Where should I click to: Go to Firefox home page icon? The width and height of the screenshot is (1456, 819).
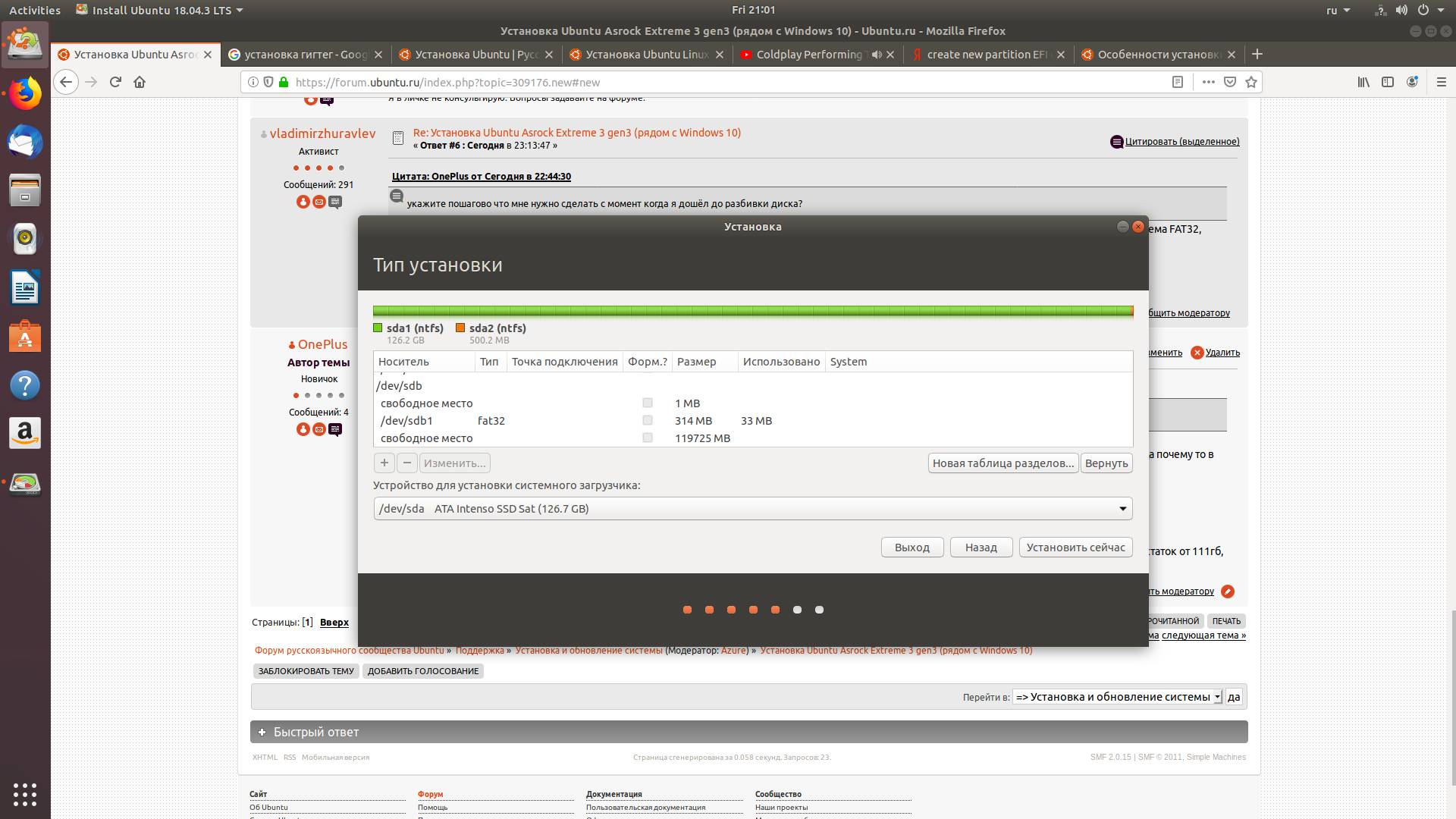point(140,82)
